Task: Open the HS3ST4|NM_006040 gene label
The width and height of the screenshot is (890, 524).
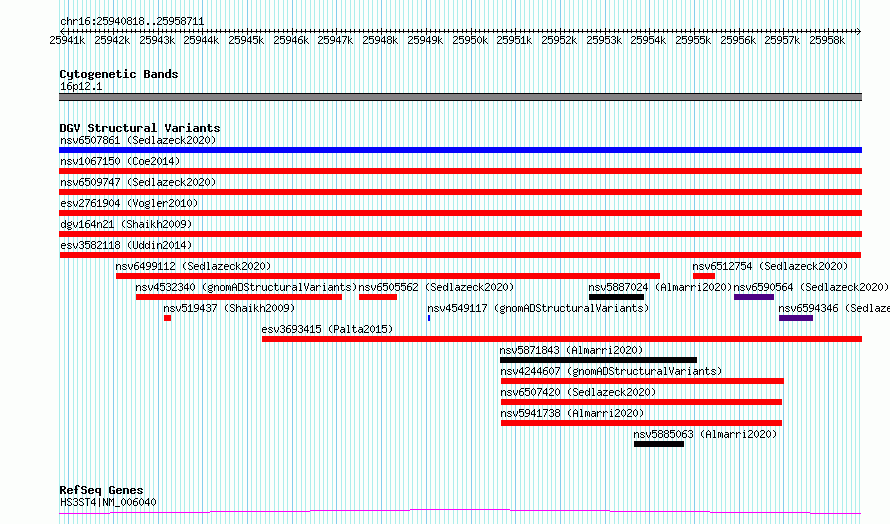Action: pyautogui.click(x=108, y=502)
